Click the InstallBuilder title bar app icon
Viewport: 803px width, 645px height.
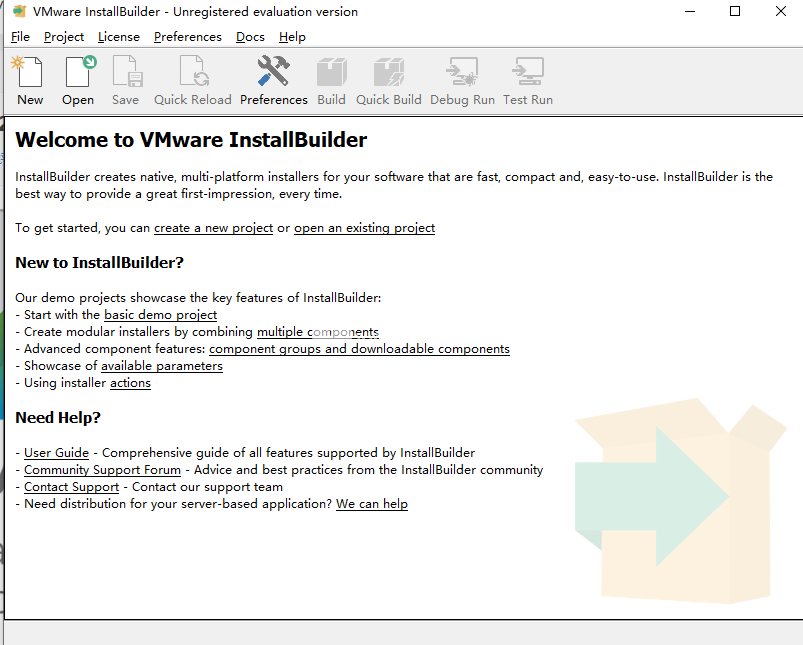point(19,11)
